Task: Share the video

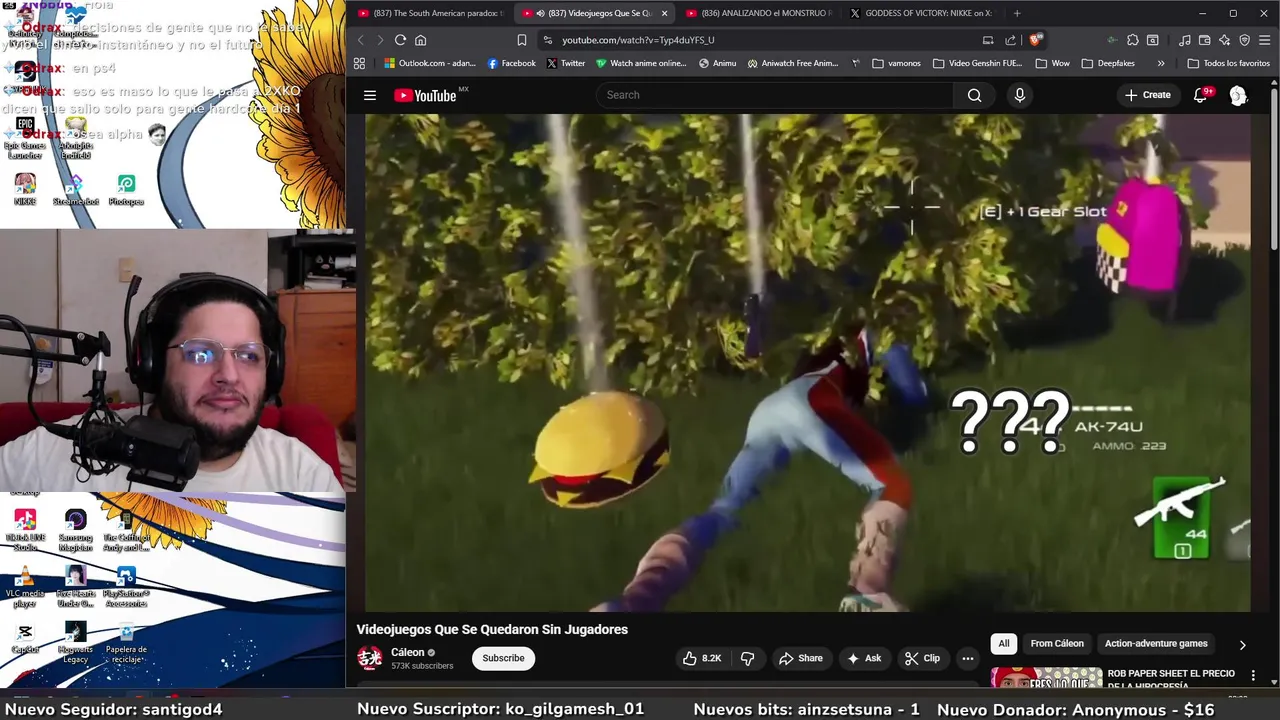Action: [x=800, y=658]
